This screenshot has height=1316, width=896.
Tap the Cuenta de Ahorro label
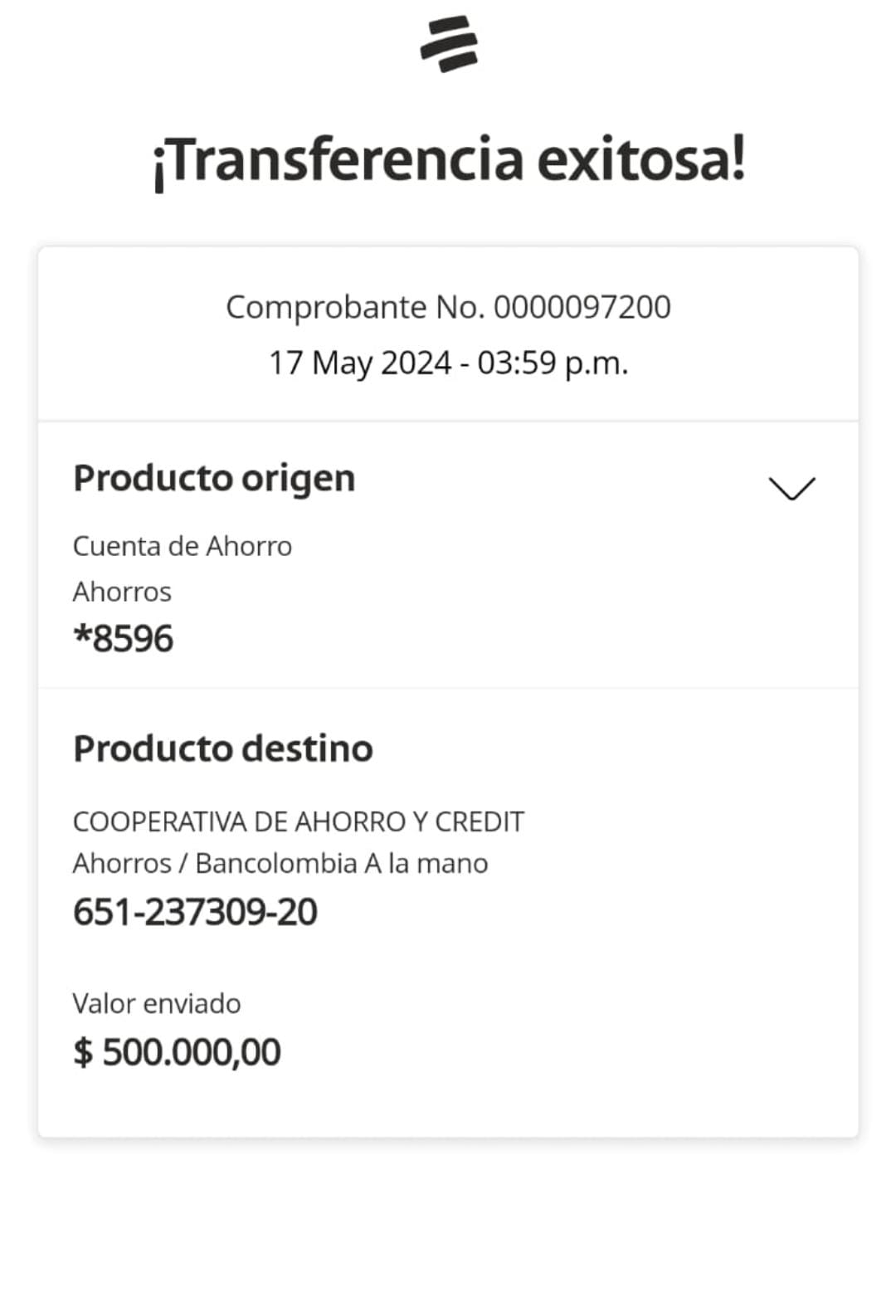click(x=183, y=546)
